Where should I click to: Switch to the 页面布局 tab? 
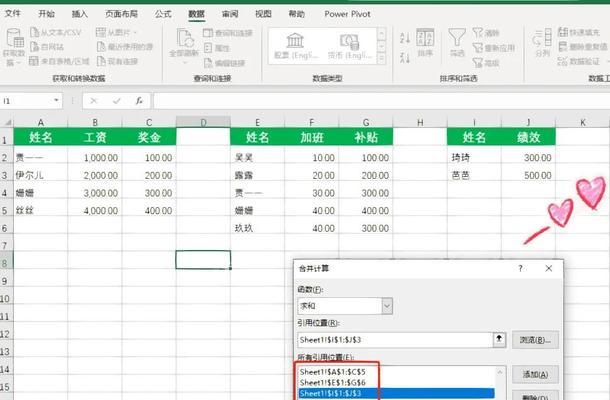(121, 14)
